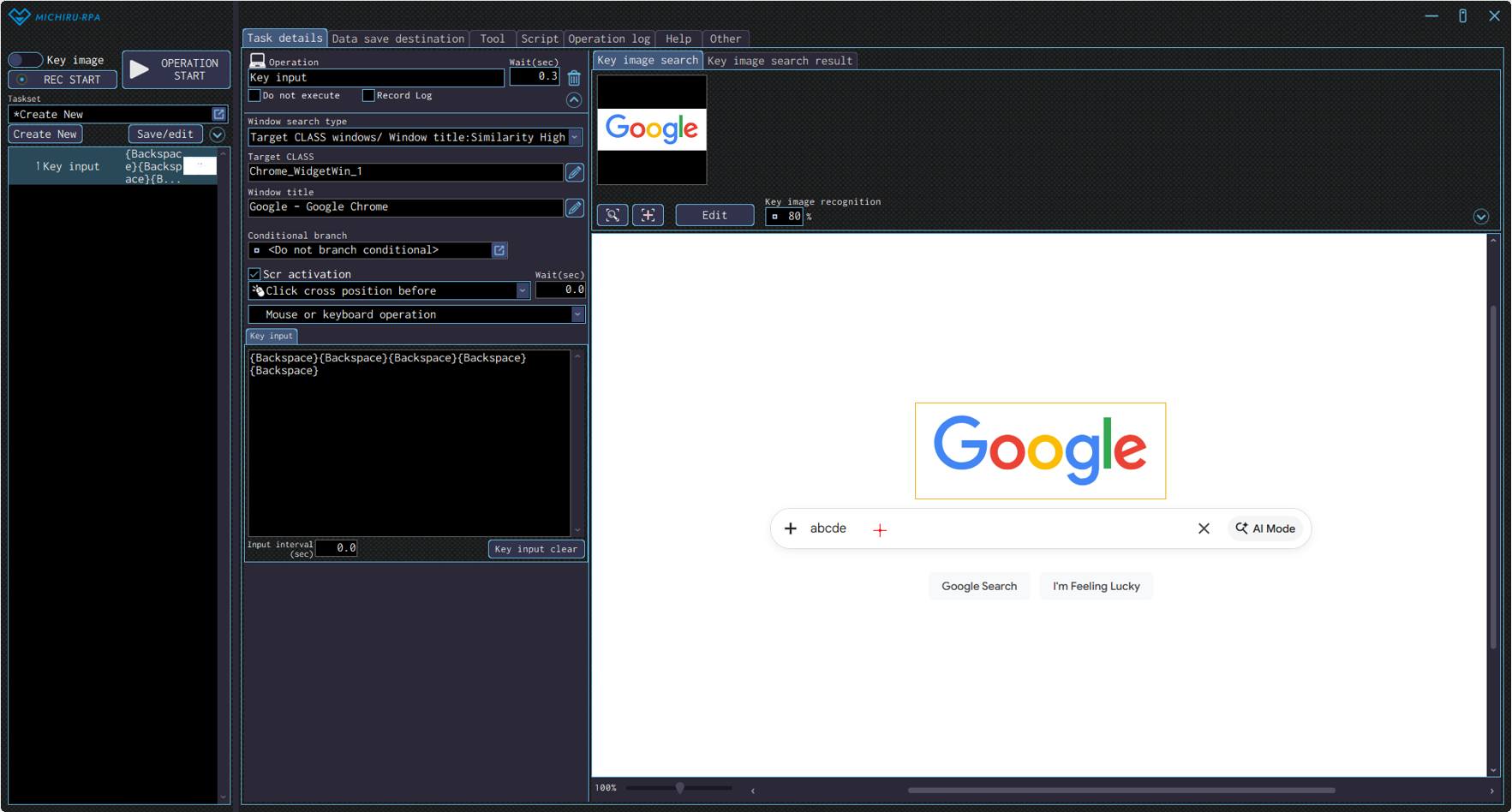The image size is (1512, 812).
Task: Open the conditional branch external-link icon
Action: [499, 250]
